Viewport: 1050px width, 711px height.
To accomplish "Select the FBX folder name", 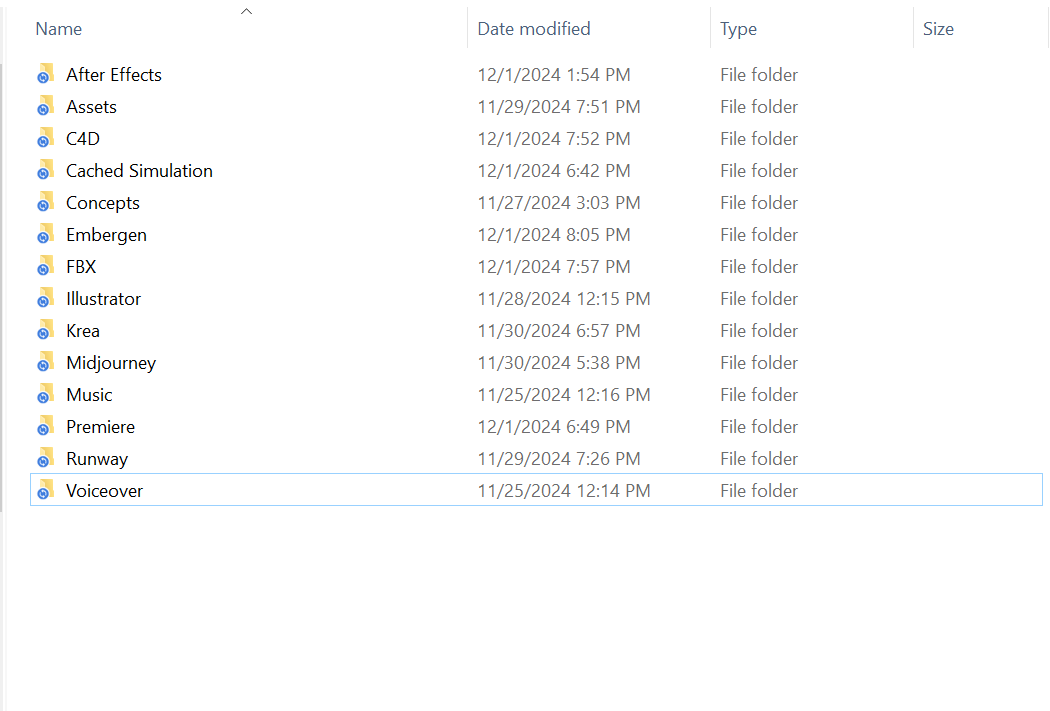I will (81, 266).
